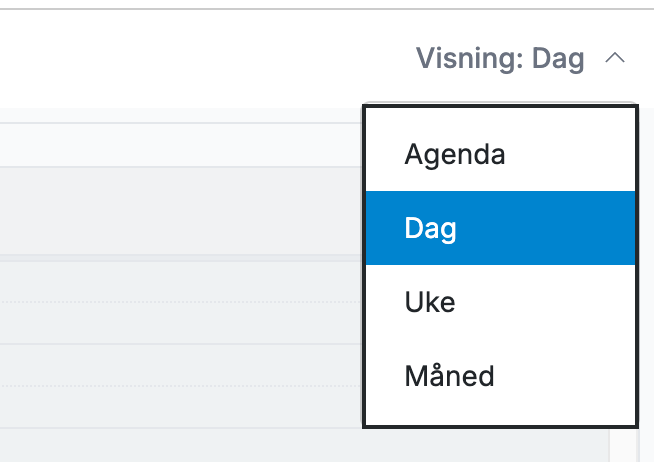The width and height of the screenshot is (654, 462).
Task: Click the word "Dag" in the selector header
Action: [558, 59]
